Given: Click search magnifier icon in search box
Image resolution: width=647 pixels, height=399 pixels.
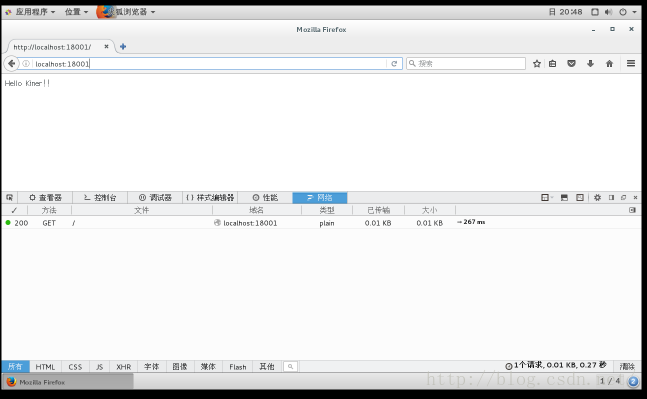Looking at the screenshot, I should pyautogui.click(x=412, y=64).
